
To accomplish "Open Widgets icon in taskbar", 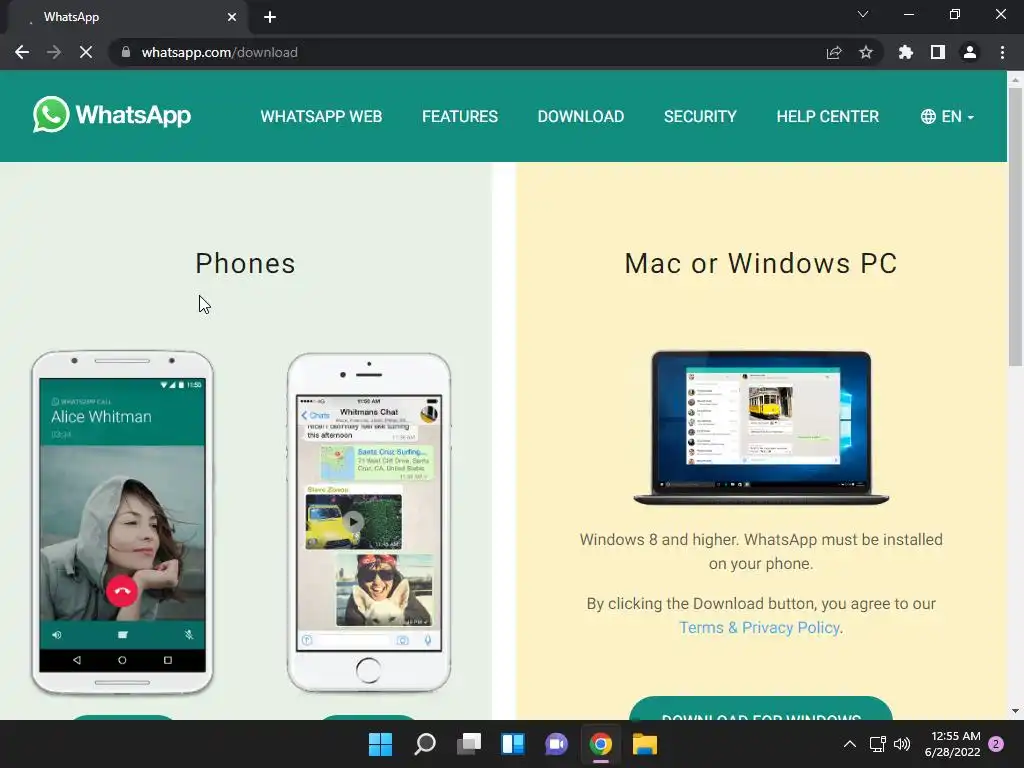I will (513, 744).
